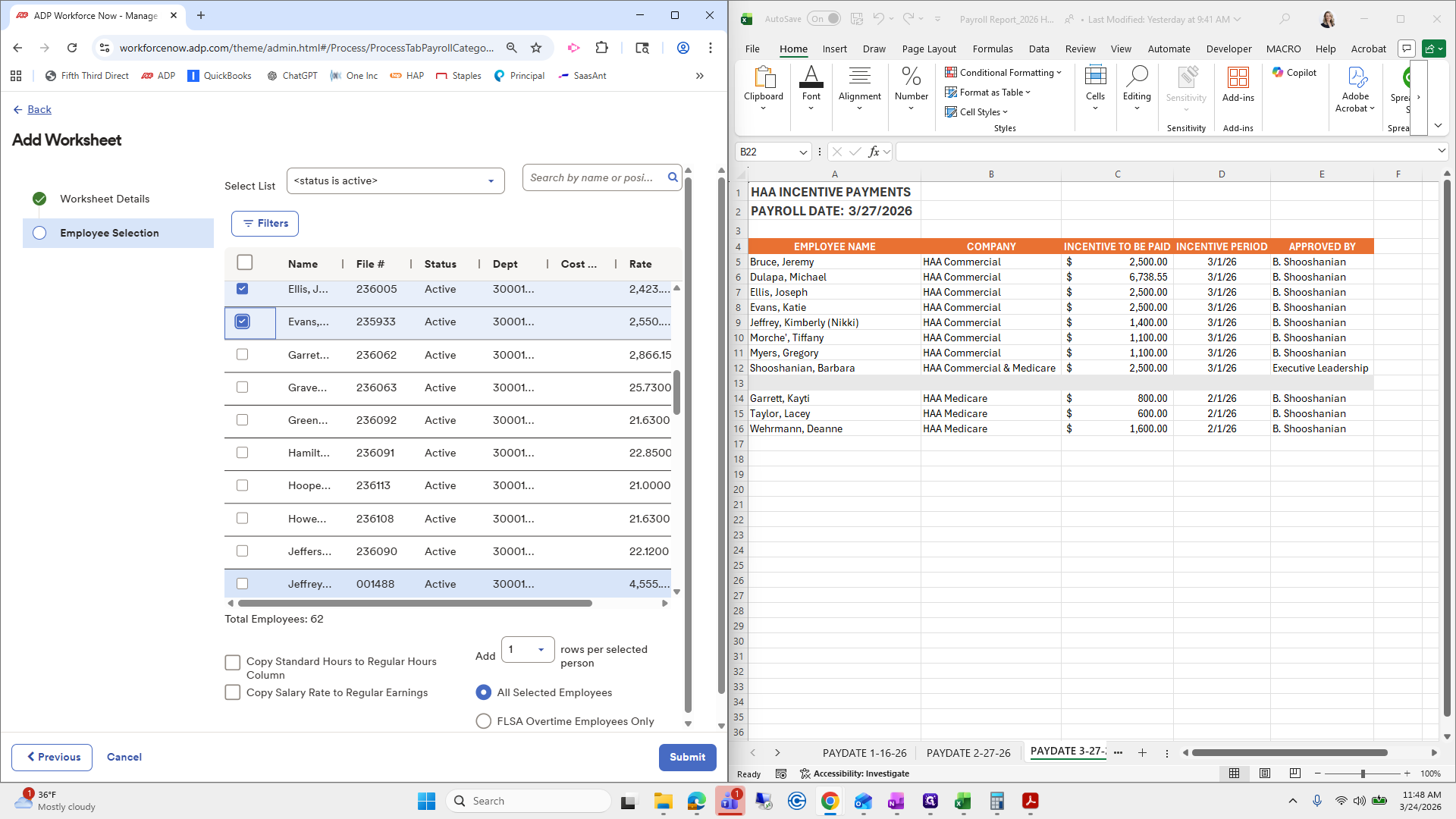Open the Formulas ribbon tab
Viewport: 1456px width, 819px height.
coord(992,49)
